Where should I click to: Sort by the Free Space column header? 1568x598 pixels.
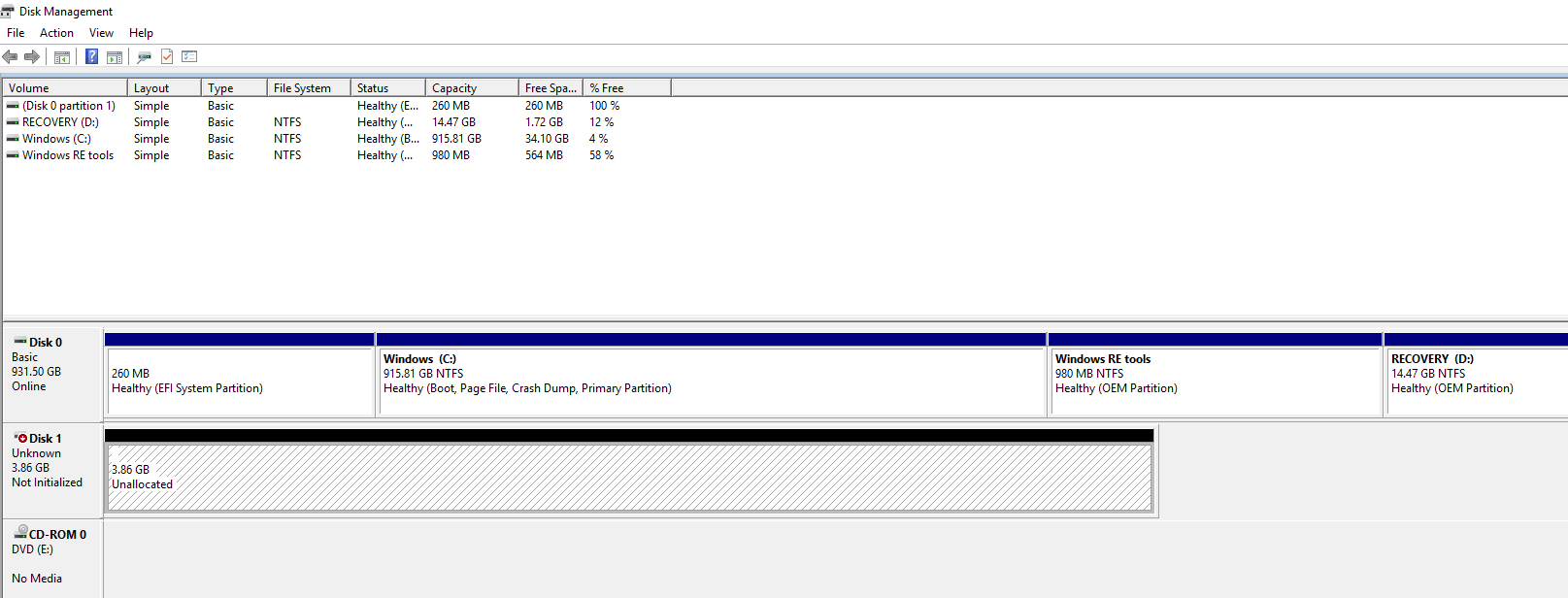[x=550, y=87]
